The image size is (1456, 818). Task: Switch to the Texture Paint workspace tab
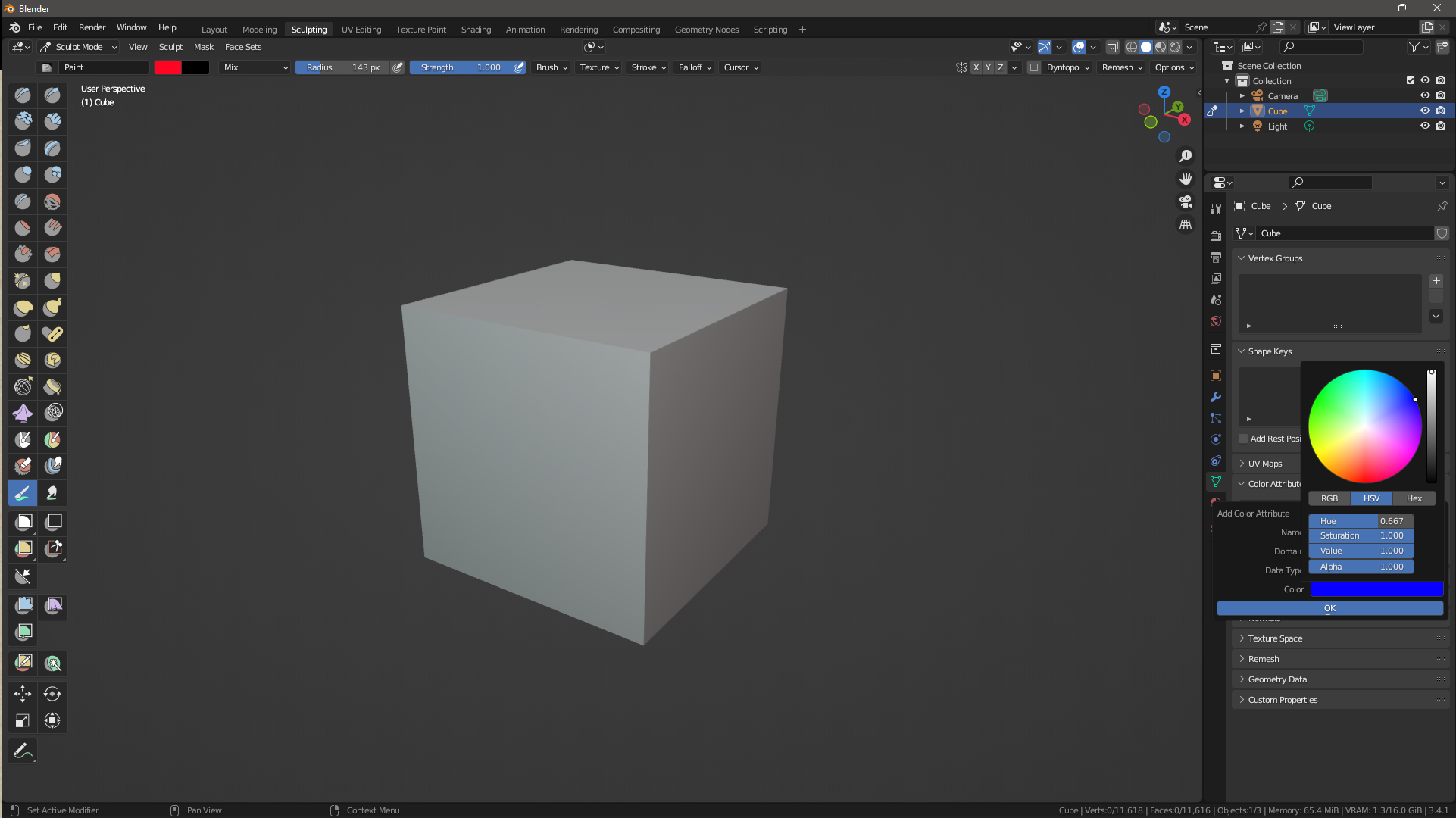tap(420, 30)
